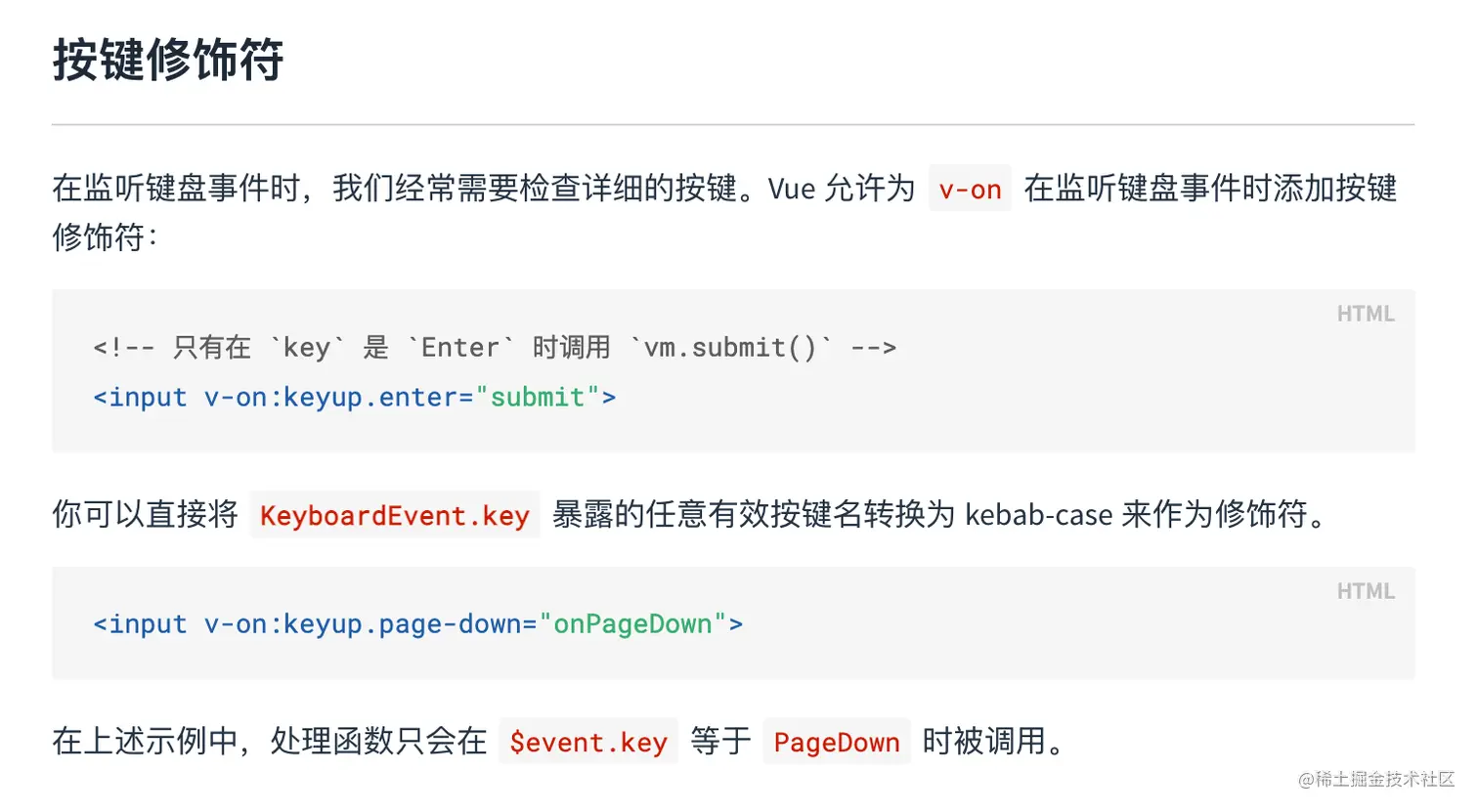Click HTML label on second code block
Screen dimensions: 1478x812
point(1365,592)
